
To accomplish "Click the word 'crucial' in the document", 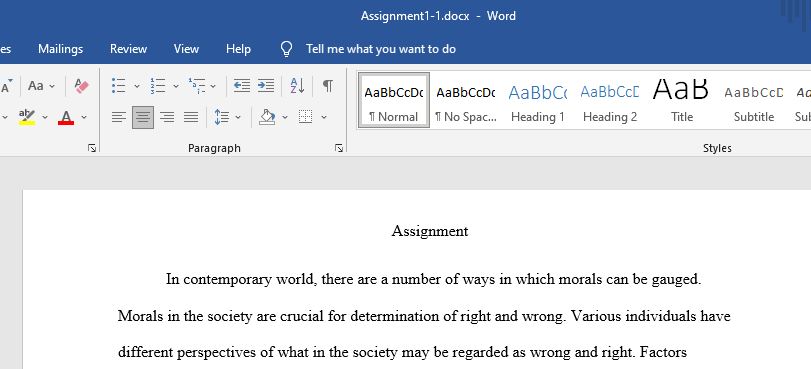I will click(302, 316).
